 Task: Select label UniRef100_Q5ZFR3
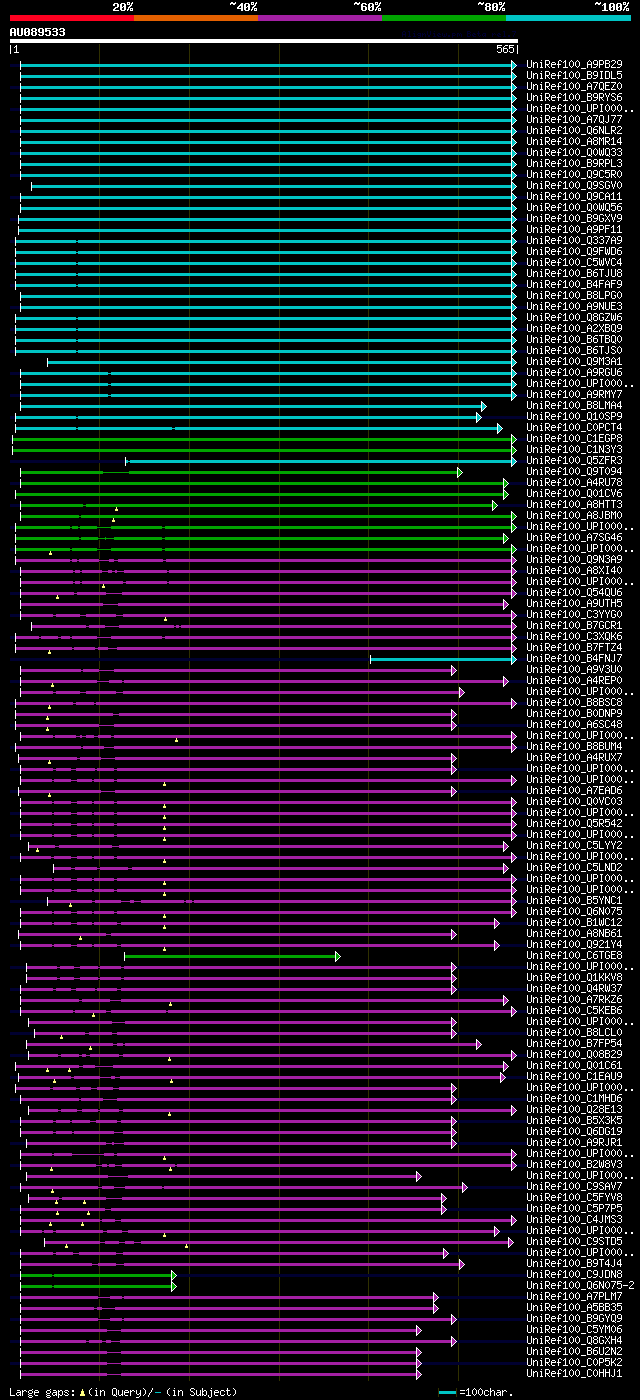point(574,460)
